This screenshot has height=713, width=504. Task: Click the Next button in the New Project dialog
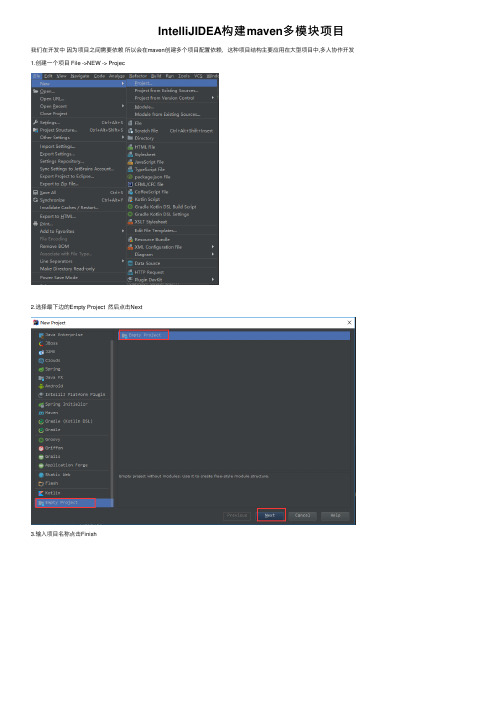(x=271, y=515)
